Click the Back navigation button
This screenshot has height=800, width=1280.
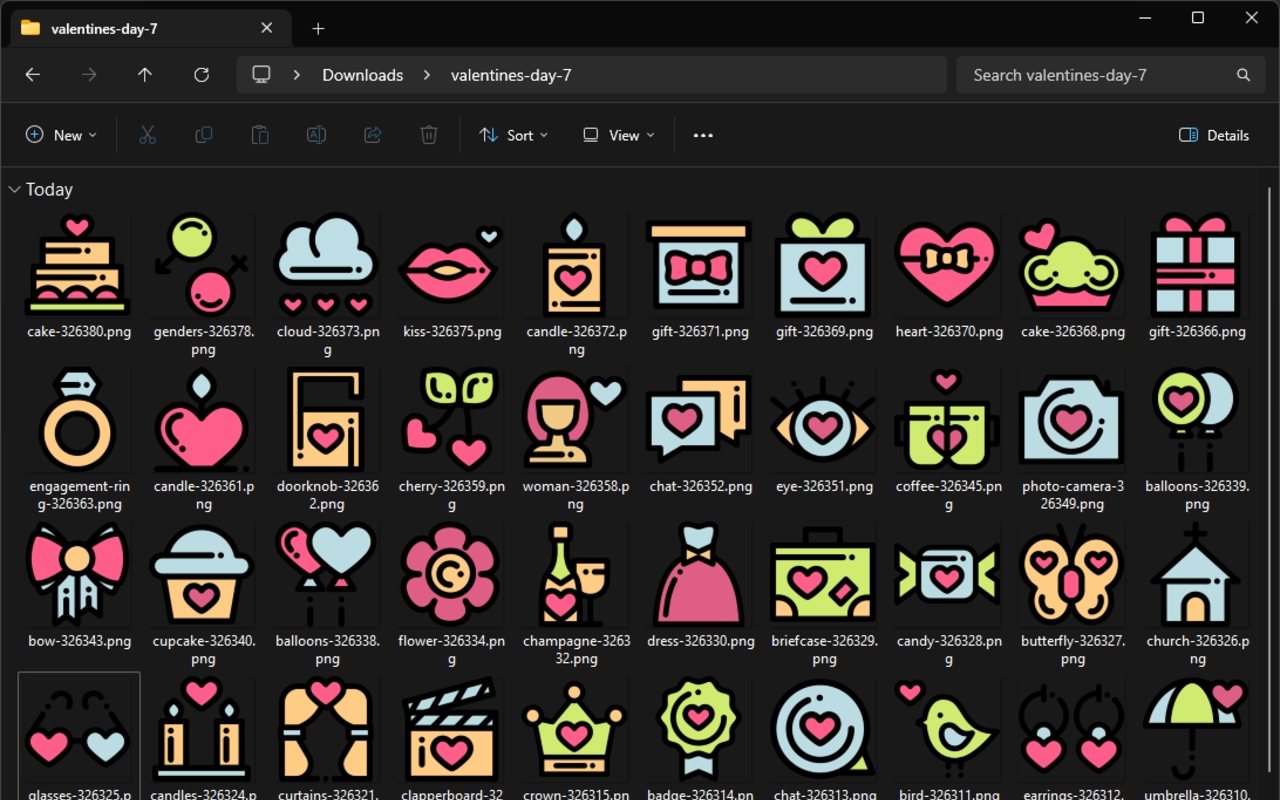pos(32,74)
